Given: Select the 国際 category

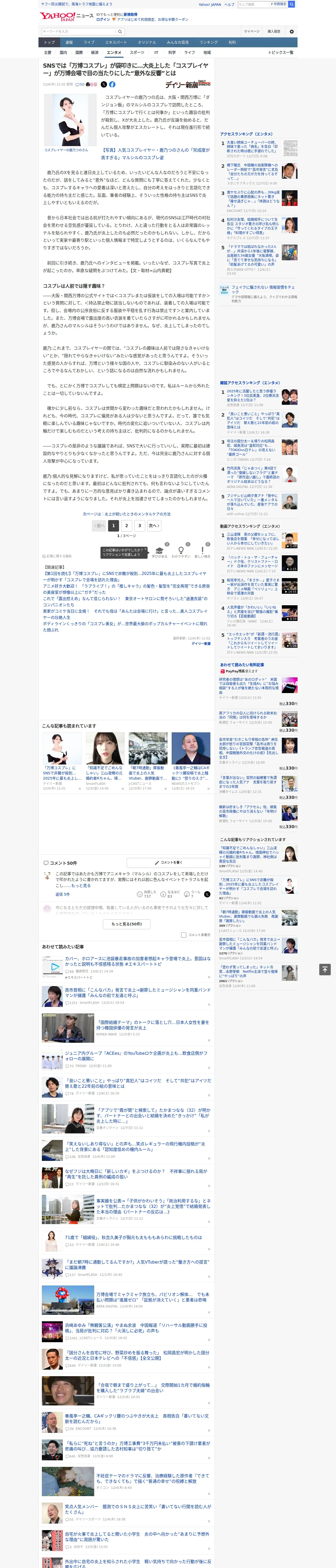Looking at the screenshot, I should [x=79, y=52].
